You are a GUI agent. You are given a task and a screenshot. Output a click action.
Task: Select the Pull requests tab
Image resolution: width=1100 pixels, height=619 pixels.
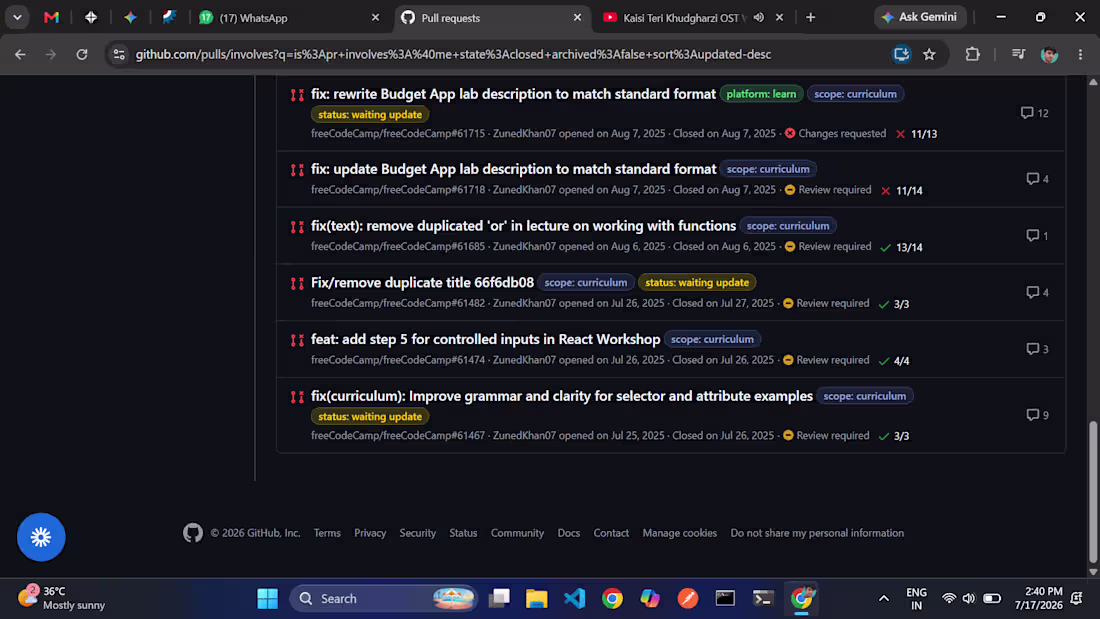[491, 18]
